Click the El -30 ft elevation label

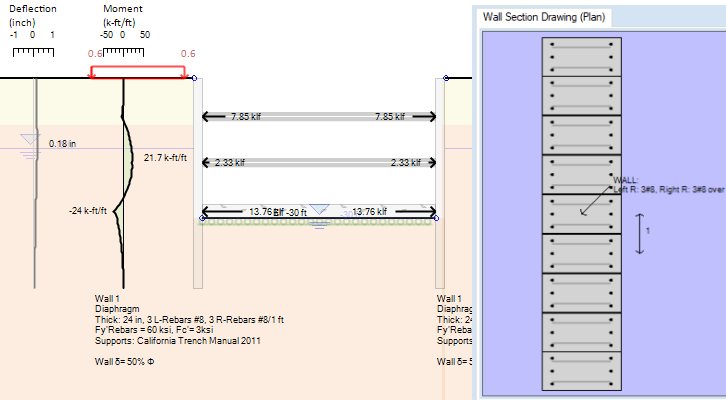290,212
